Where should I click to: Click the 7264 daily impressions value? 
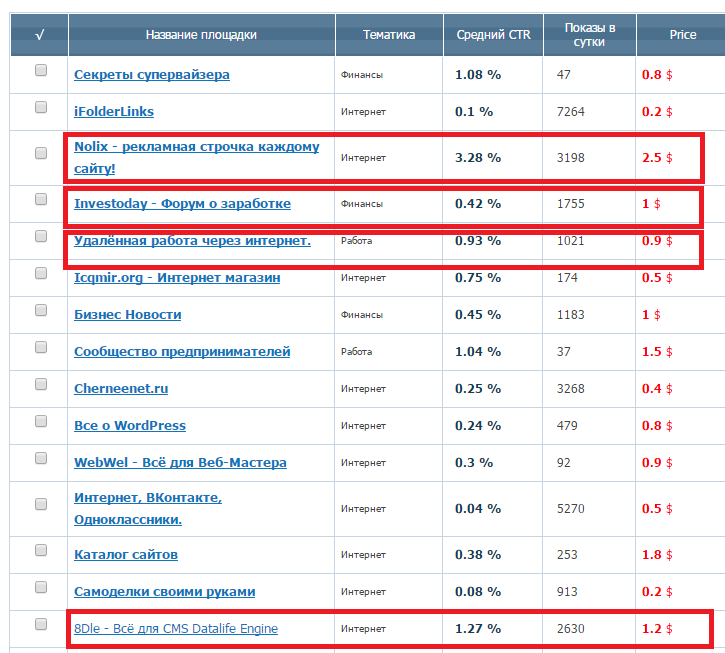(x=571, y=111)
